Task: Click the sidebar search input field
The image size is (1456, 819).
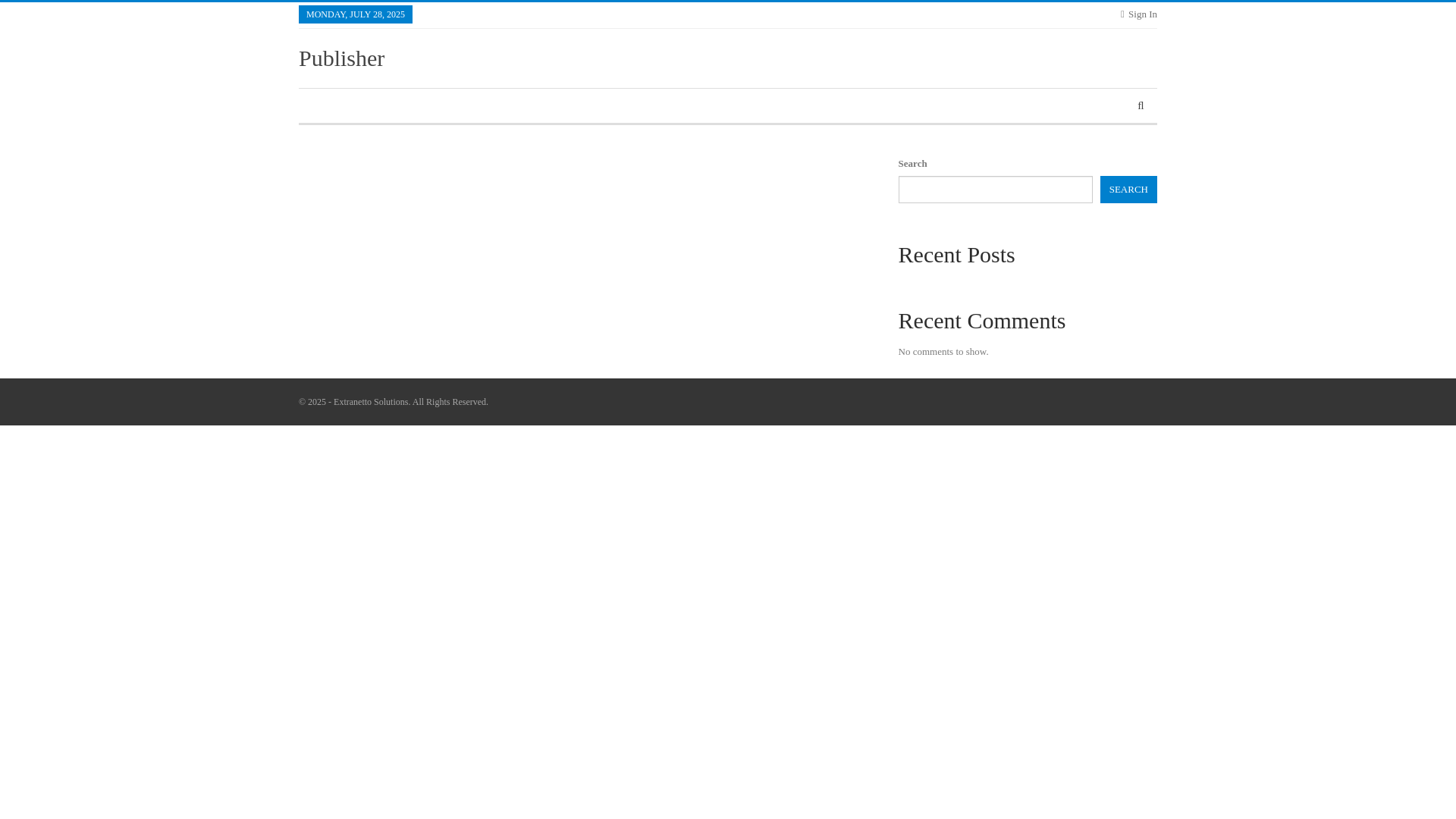Action: [995, 190]
